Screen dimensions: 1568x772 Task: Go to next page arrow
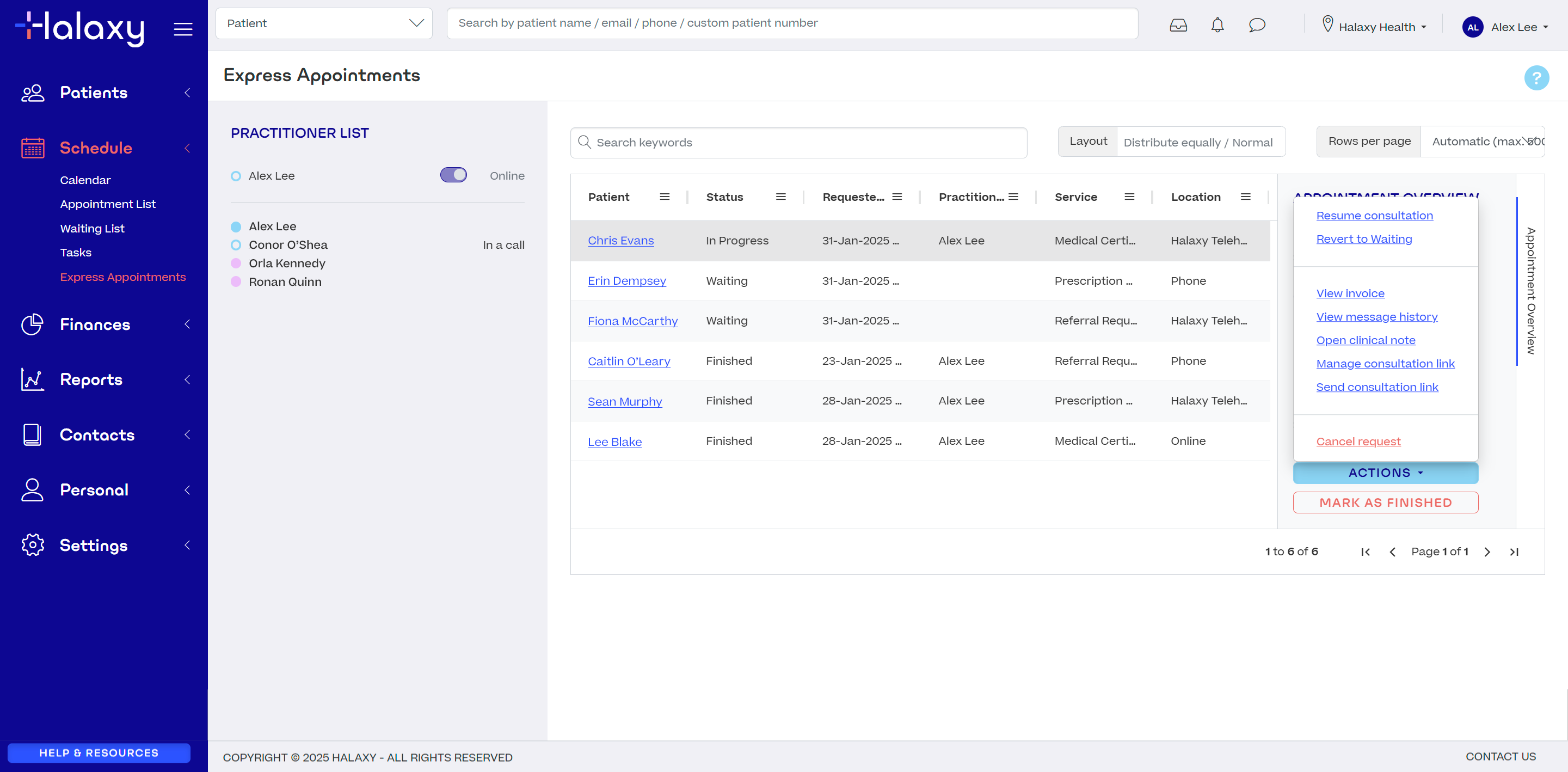click(x=1487, y=552)
